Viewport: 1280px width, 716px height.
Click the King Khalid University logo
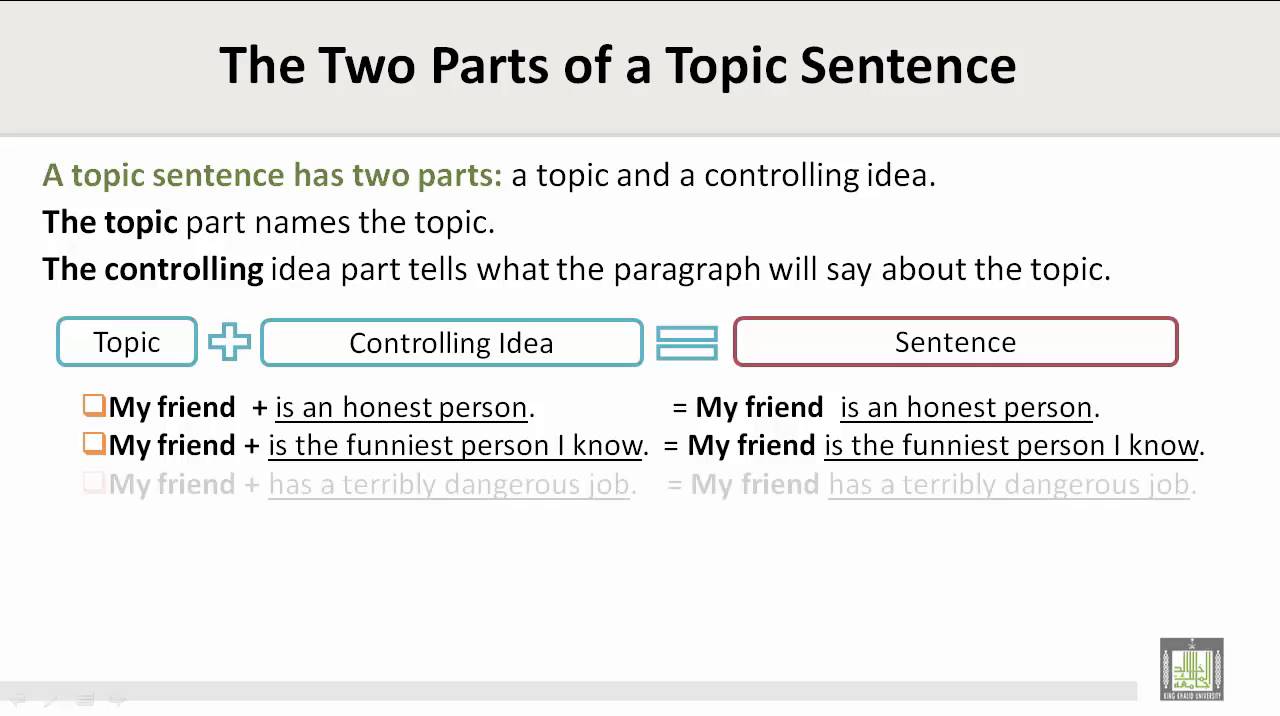point(1191,668)
